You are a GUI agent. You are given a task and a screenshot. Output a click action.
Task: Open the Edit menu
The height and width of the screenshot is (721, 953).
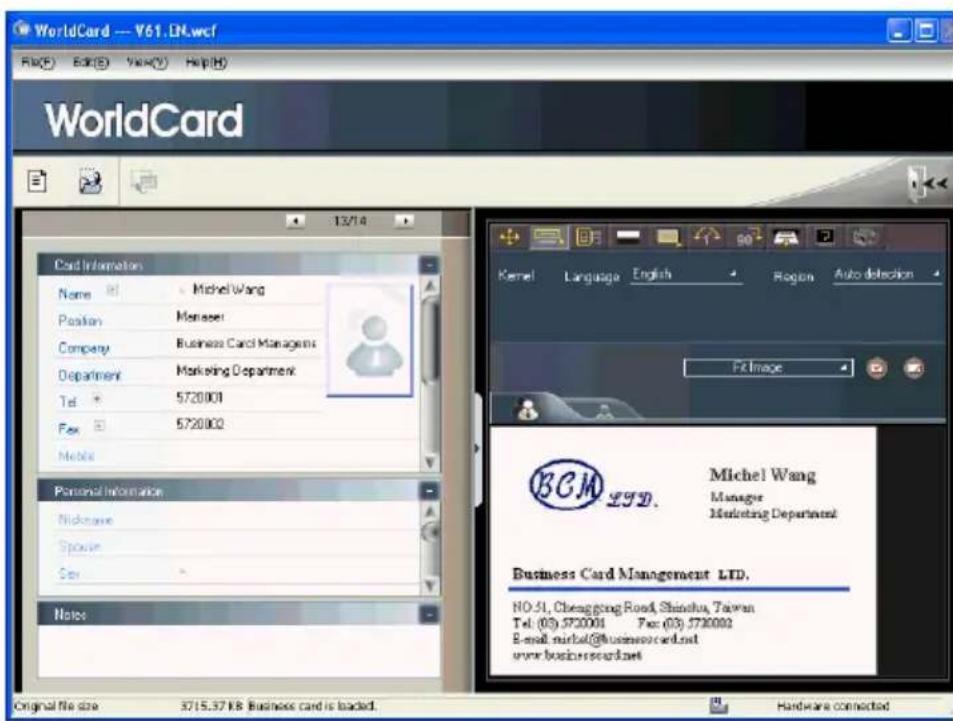click(x=91, y=63)
